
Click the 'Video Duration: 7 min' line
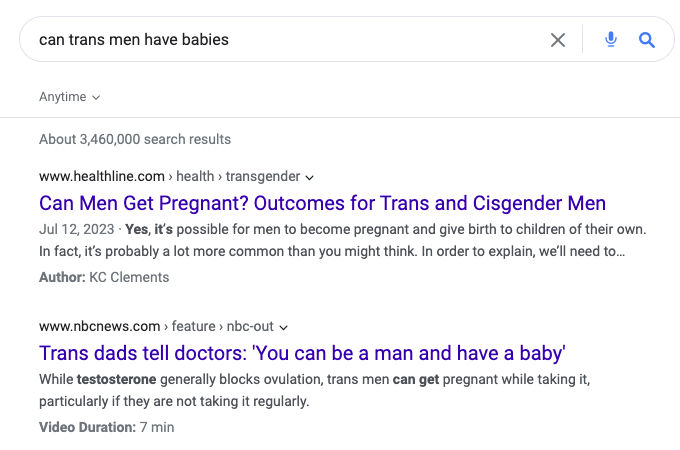pyautogui.click(x=107, y=427)
